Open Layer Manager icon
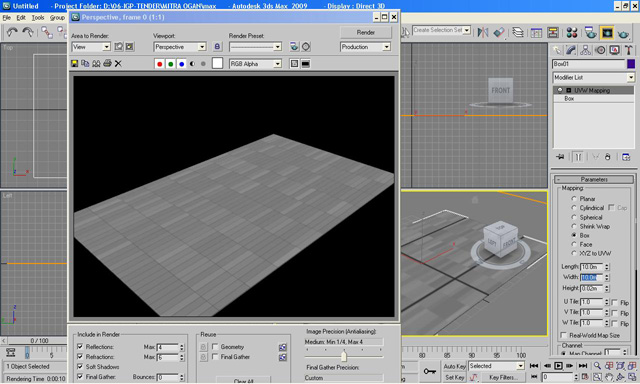640x384 pixels. pos(518,32)
